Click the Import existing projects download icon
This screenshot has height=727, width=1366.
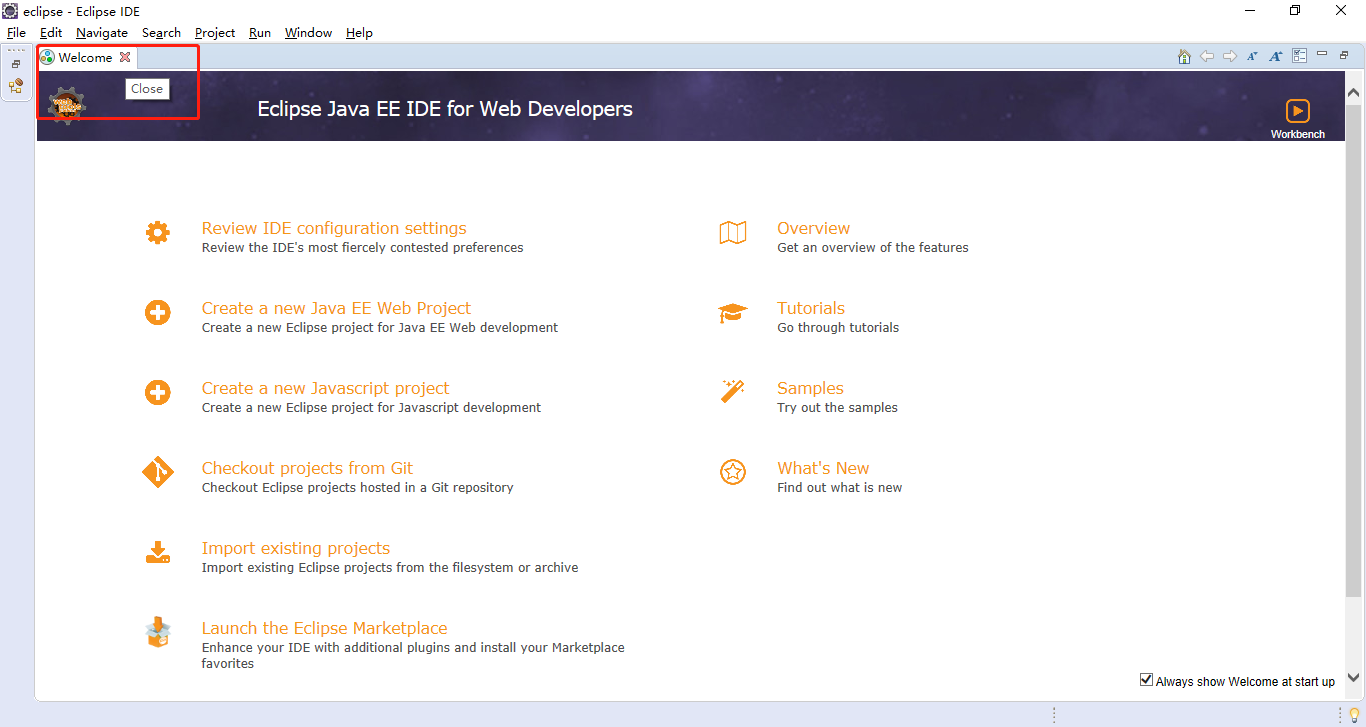coord(157,552)
